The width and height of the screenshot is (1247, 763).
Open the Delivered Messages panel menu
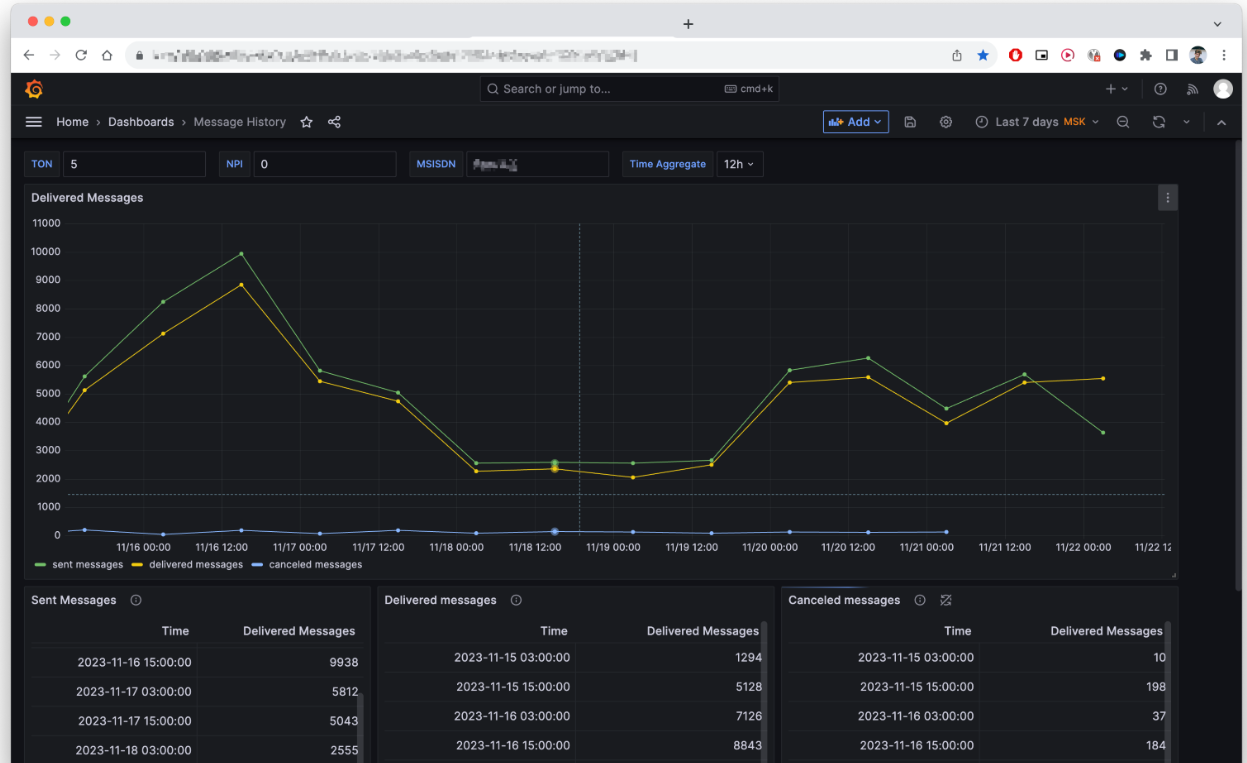1168,198
